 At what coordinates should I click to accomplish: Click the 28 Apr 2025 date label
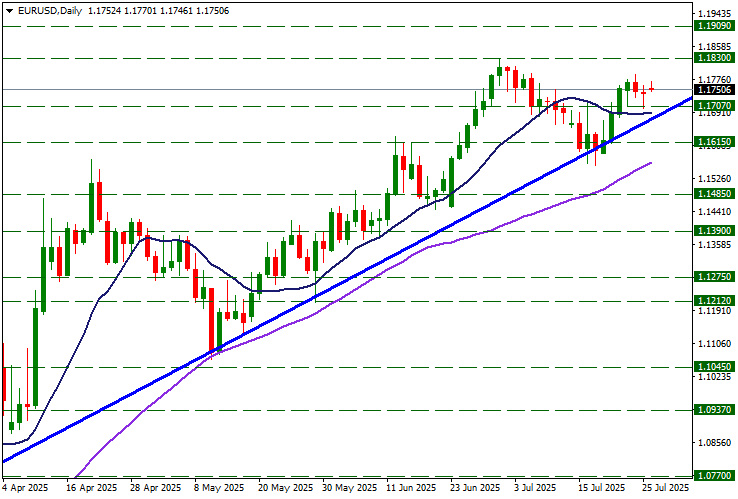[156, 488]
